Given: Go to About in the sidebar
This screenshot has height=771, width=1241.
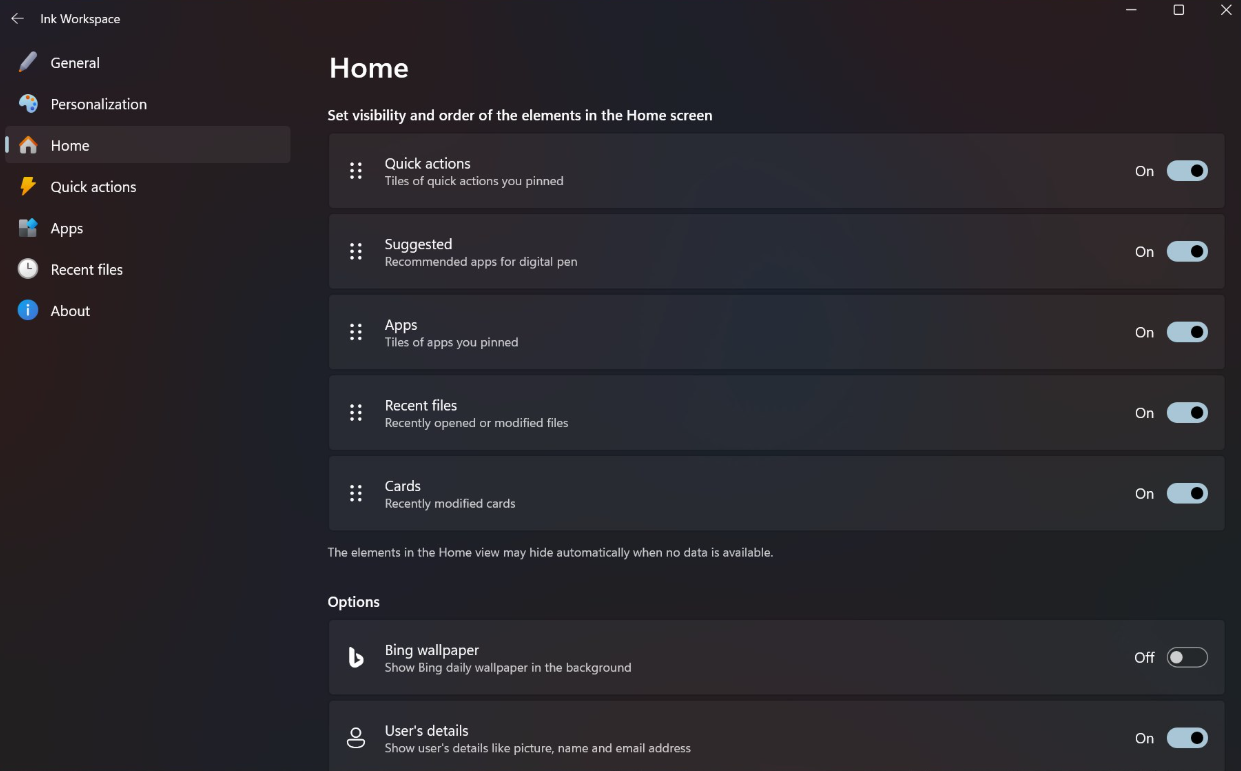Looking at the screenshot, I should 70,311.
